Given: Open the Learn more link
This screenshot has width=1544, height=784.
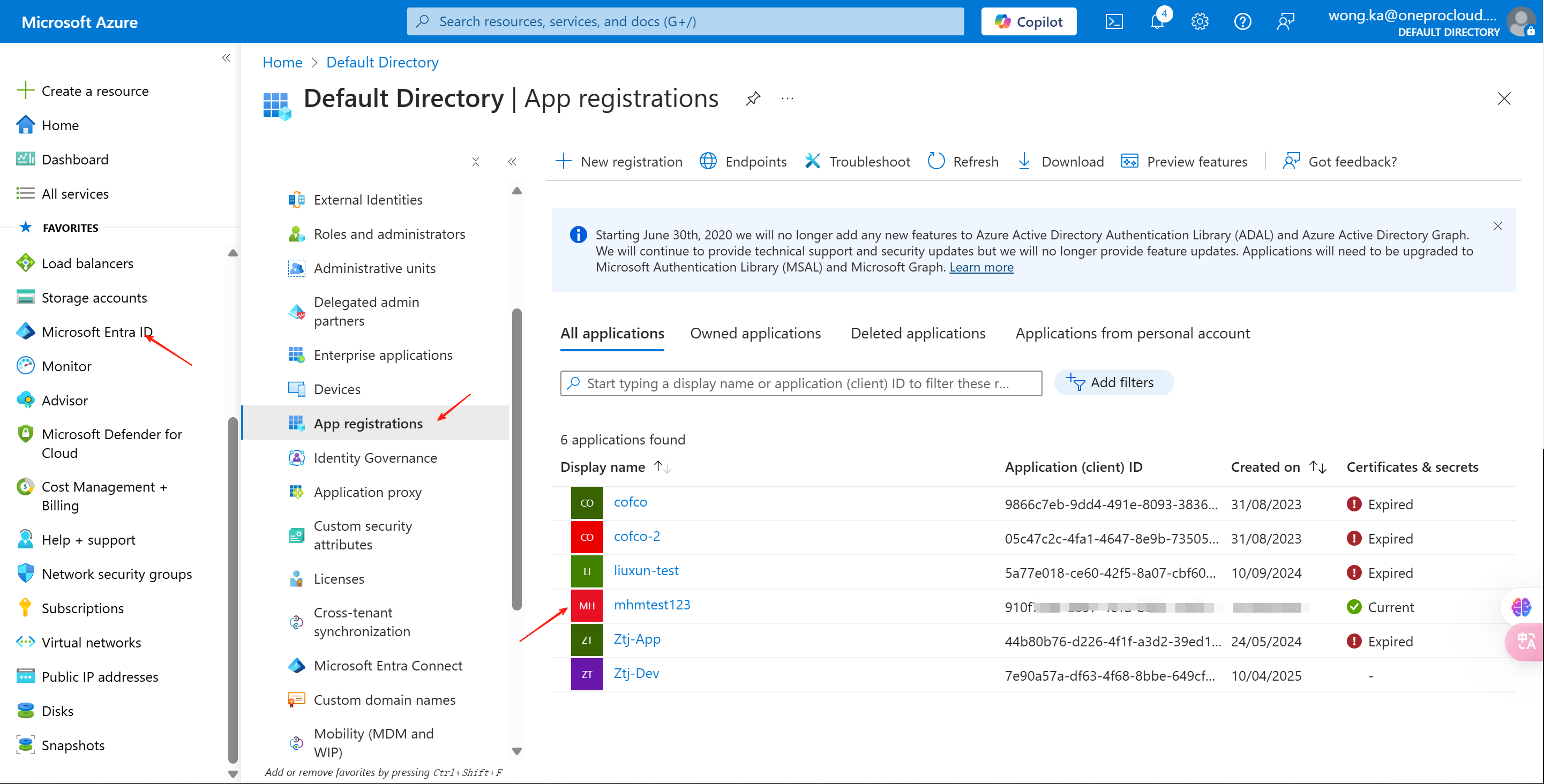Looking at the screenshot, I should click(981, 267).
